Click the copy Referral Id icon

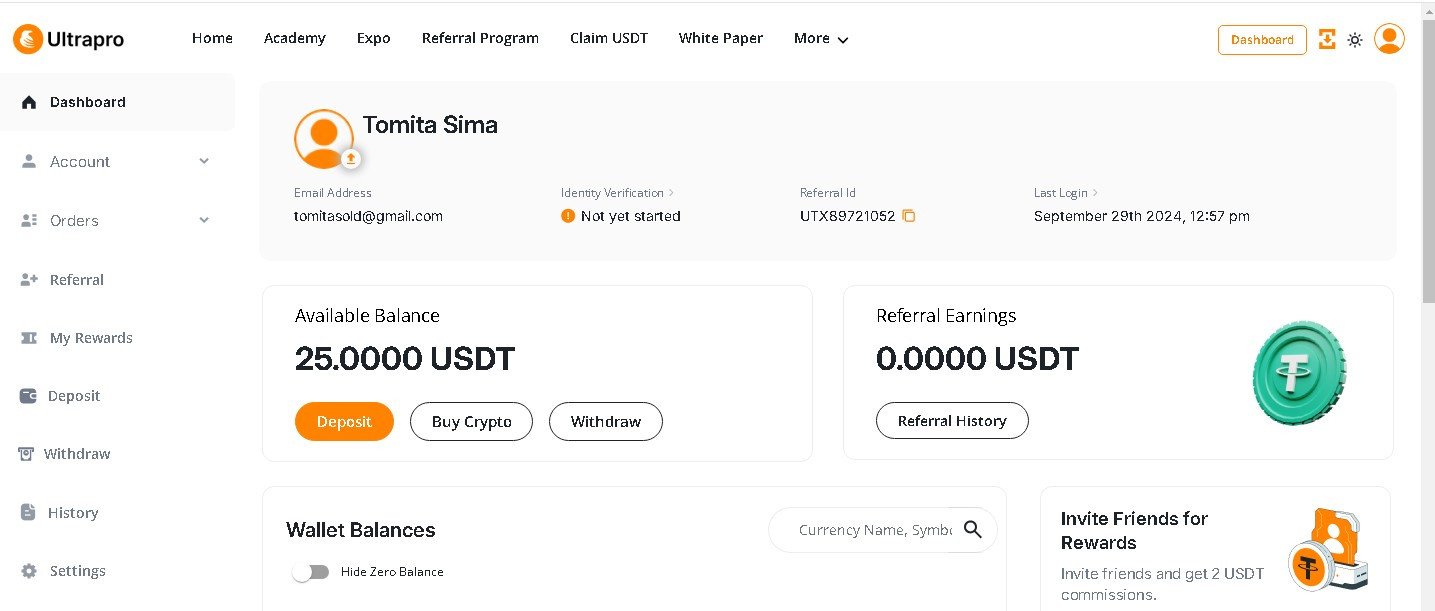pos(909,216)
